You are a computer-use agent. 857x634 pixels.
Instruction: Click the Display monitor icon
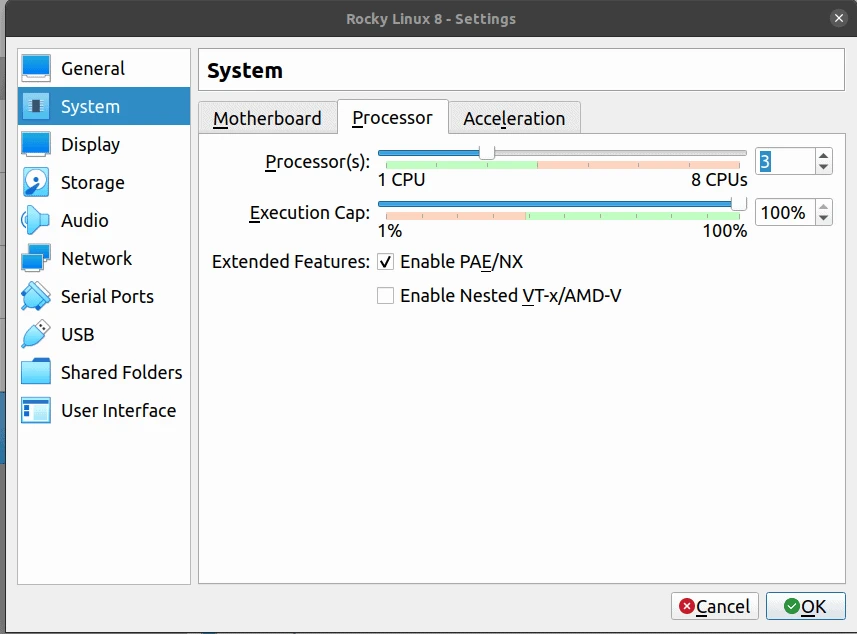pyautogui.click(x=36, y=144)
